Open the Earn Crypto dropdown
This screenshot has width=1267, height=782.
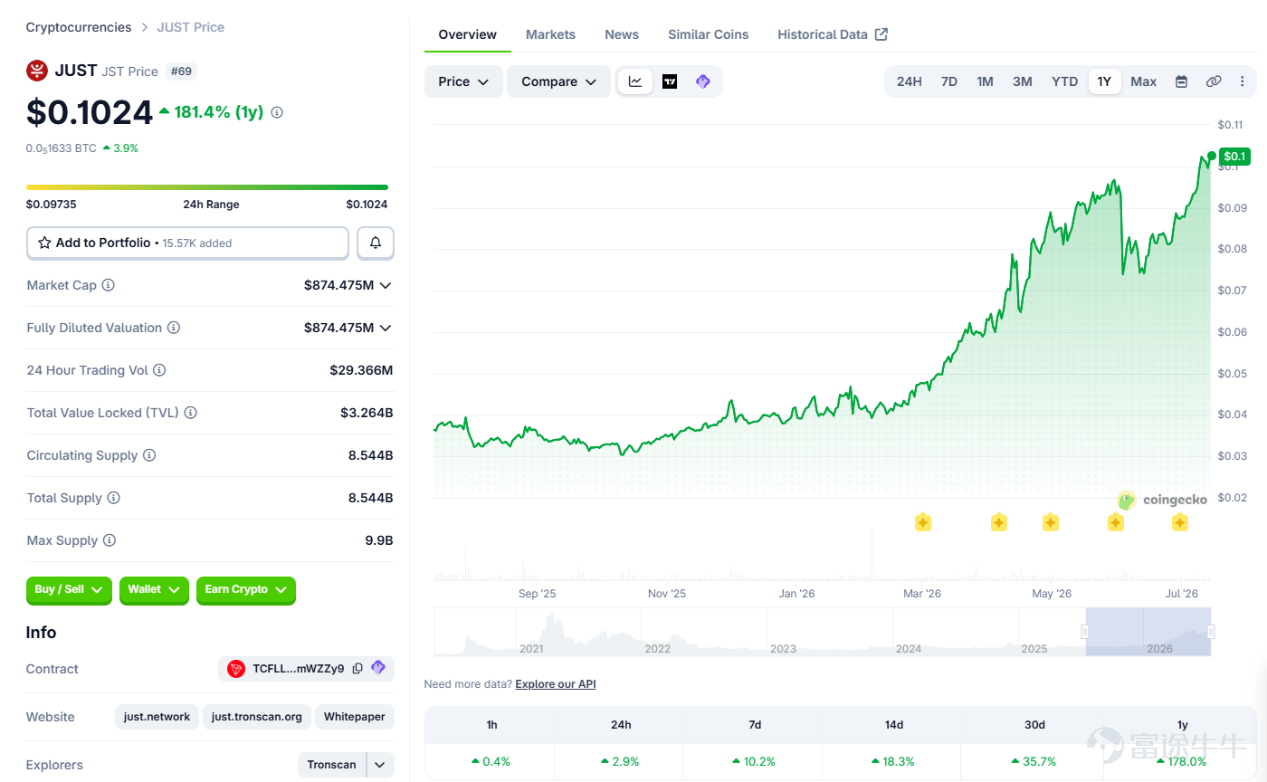246,590
